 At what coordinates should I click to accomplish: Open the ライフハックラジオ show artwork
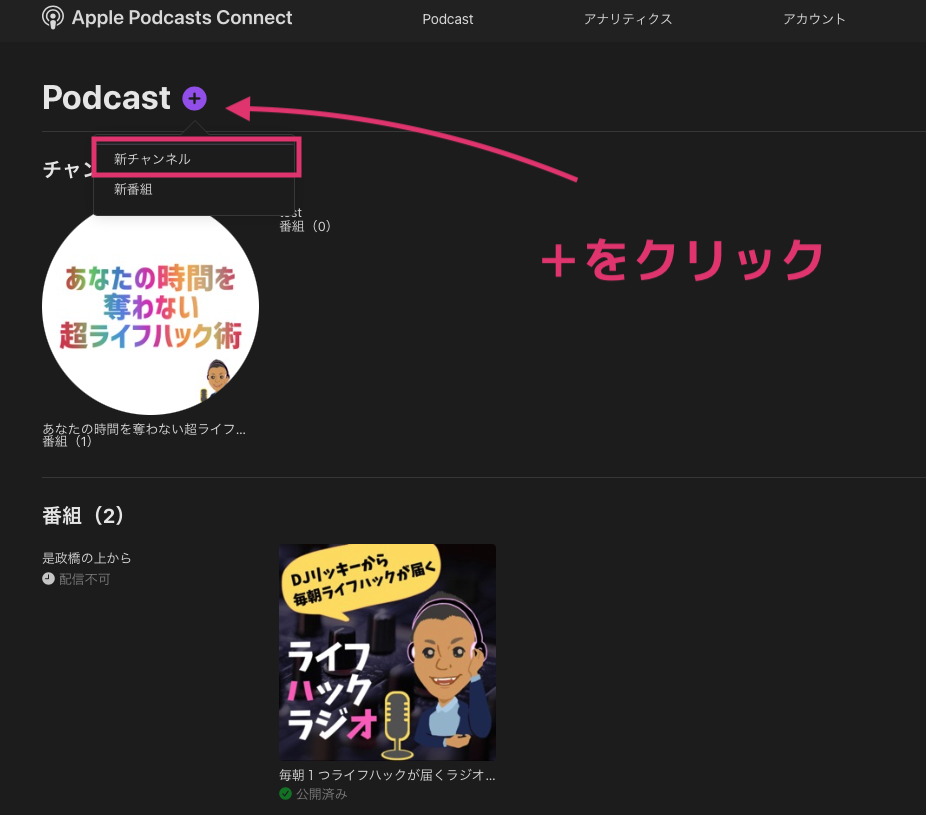pyautogui.click(x=387, y=652)
